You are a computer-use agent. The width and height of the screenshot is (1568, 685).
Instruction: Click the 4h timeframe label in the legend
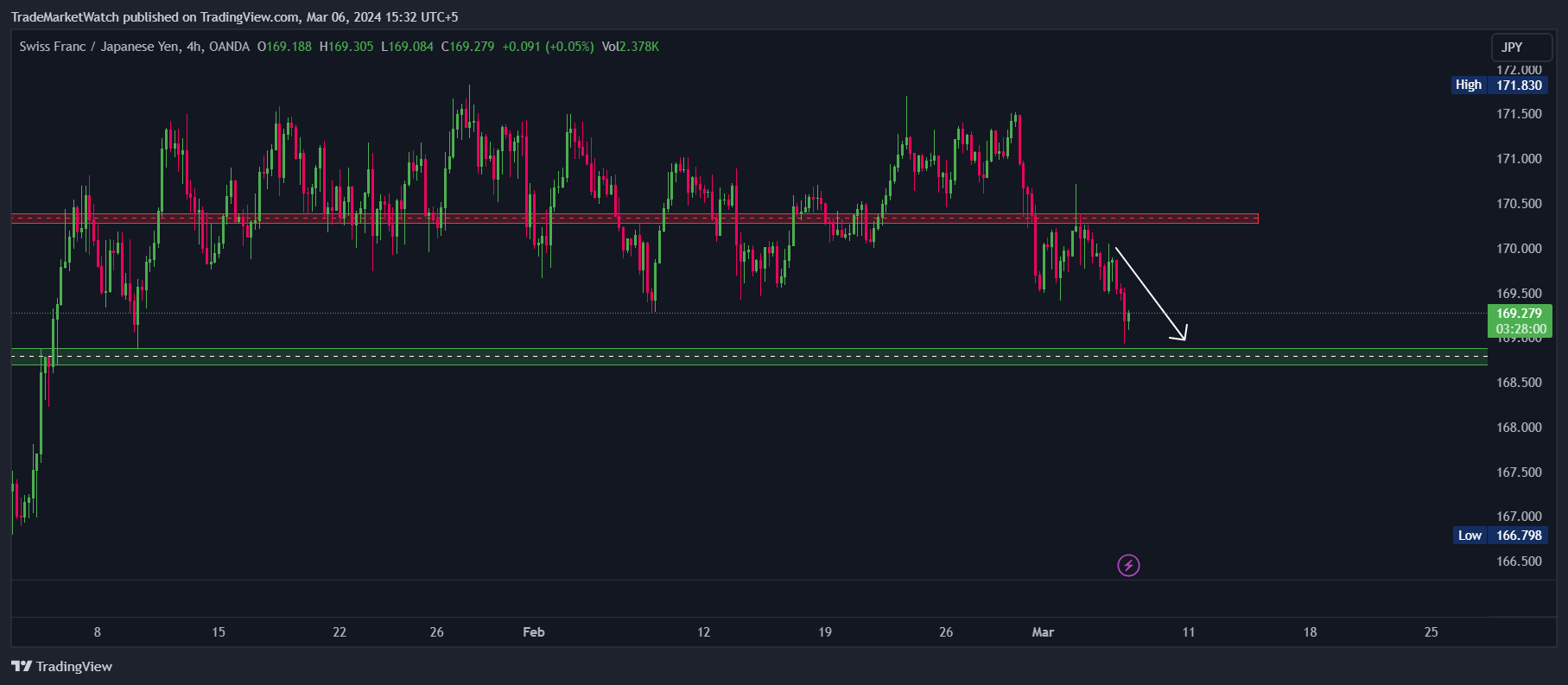point(194,47)
